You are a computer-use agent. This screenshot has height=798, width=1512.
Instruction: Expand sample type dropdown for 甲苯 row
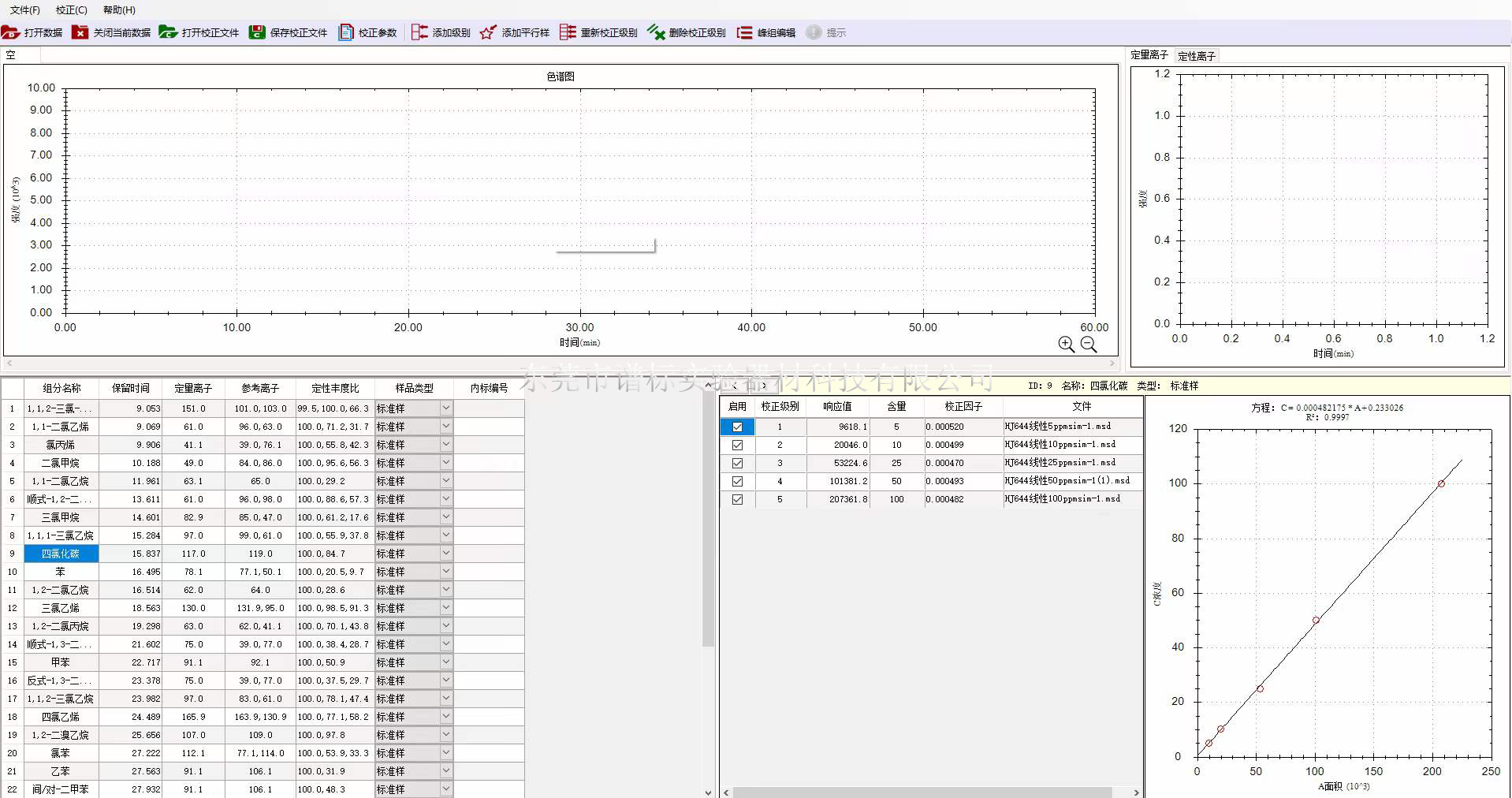(445, 662)
